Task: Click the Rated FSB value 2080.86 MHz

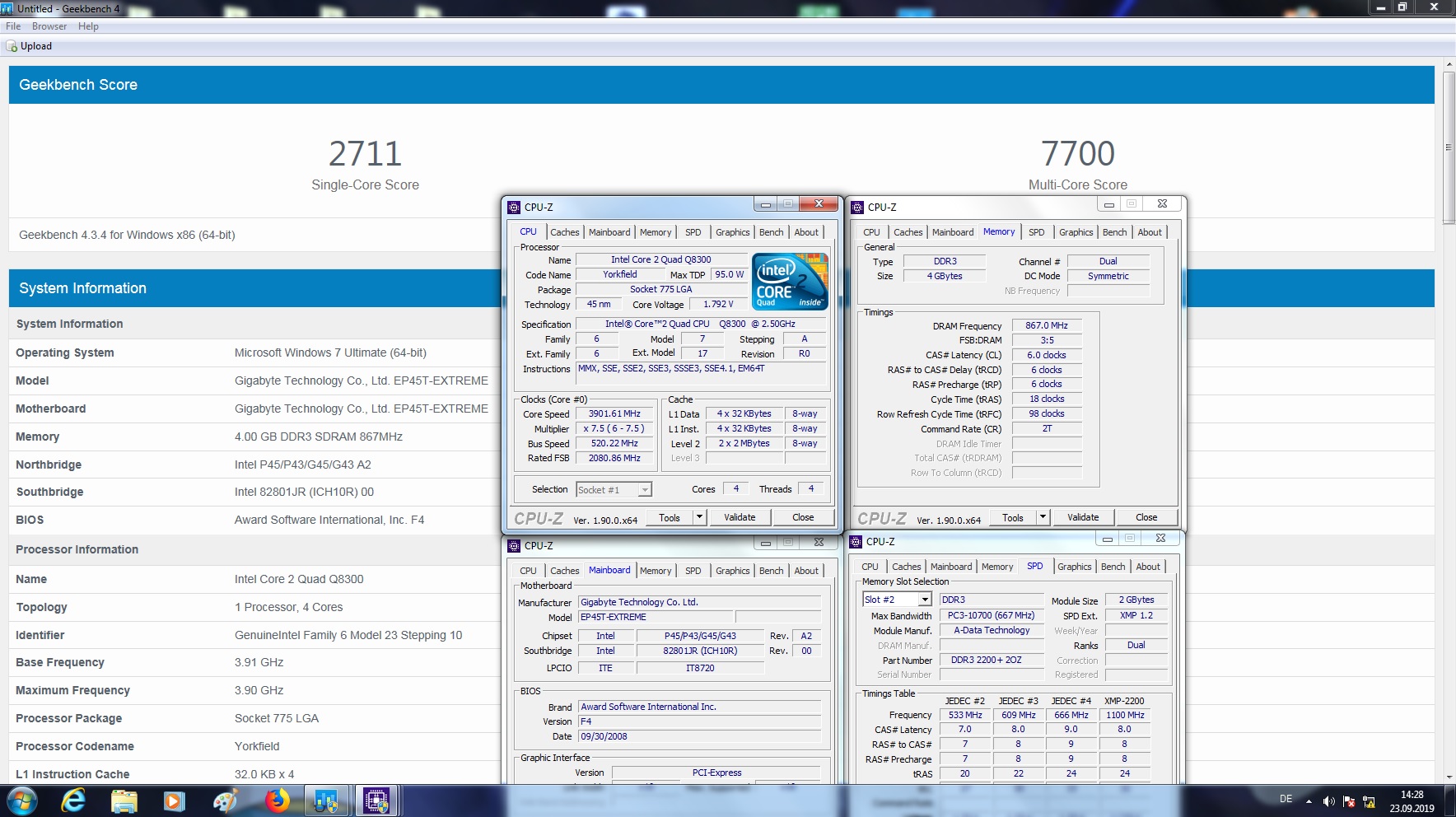Action: point(614,458)
